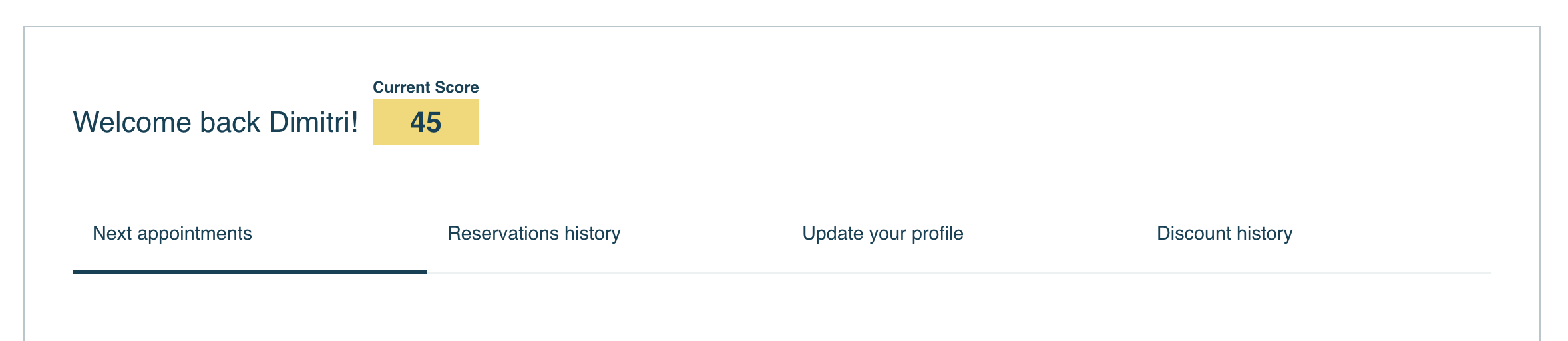Click the text above the yellow score box

coord(426,87)
